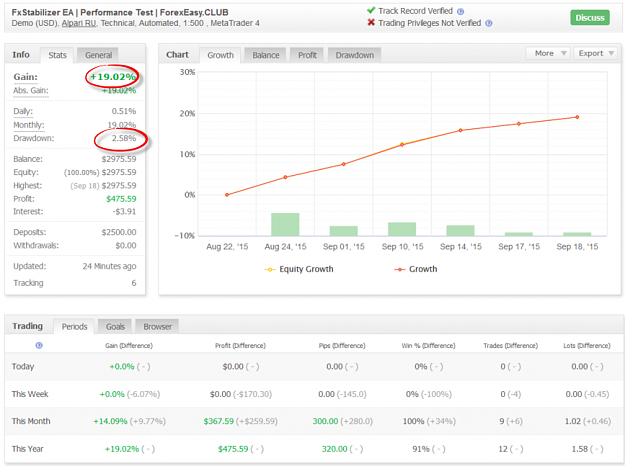625x466 pixels.
Task: Click the Pips (Difference) column header
Action: [342, 346]
